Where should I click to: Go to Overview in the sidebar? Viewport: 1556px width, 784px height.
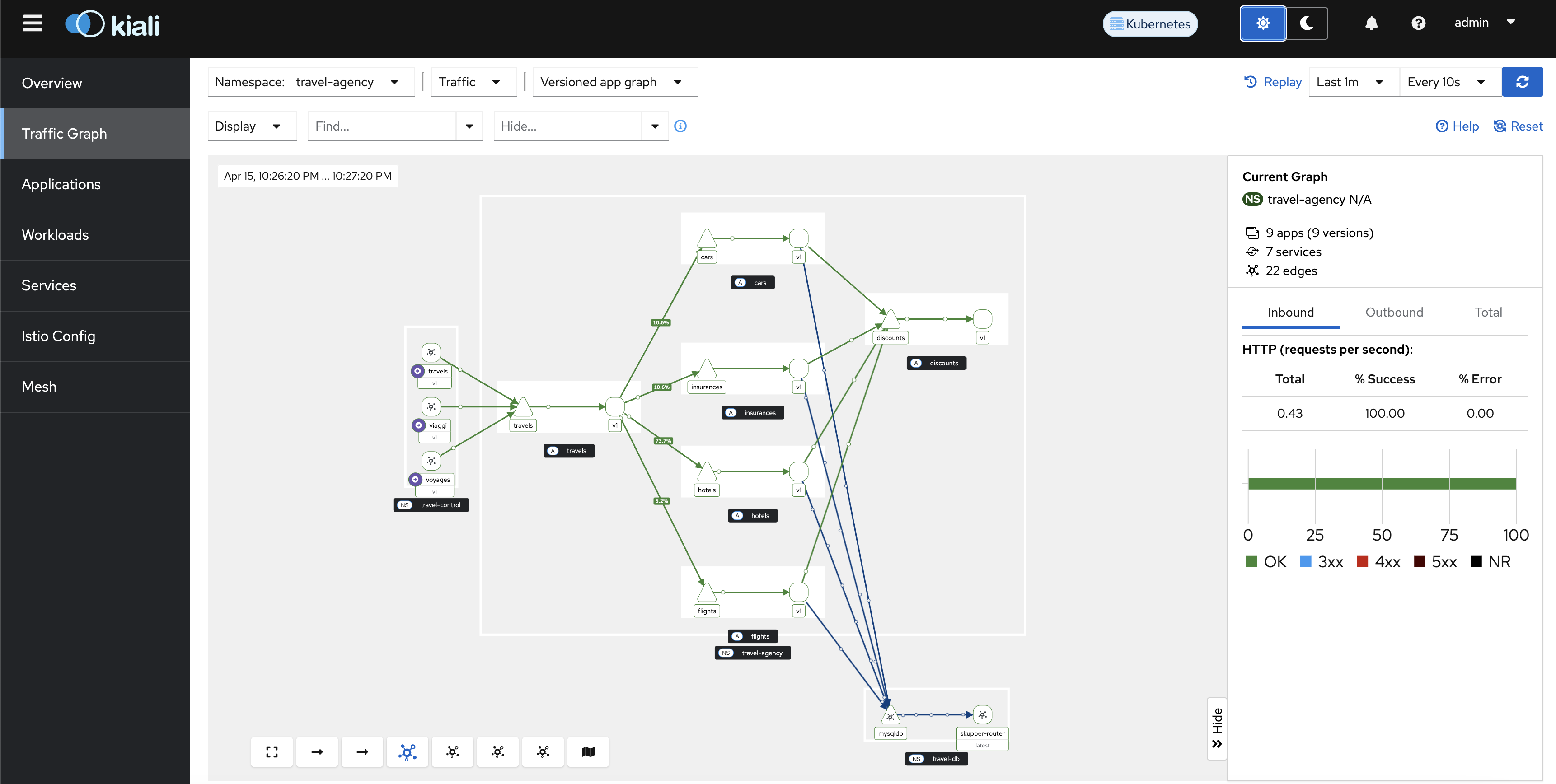coord(95,84)
